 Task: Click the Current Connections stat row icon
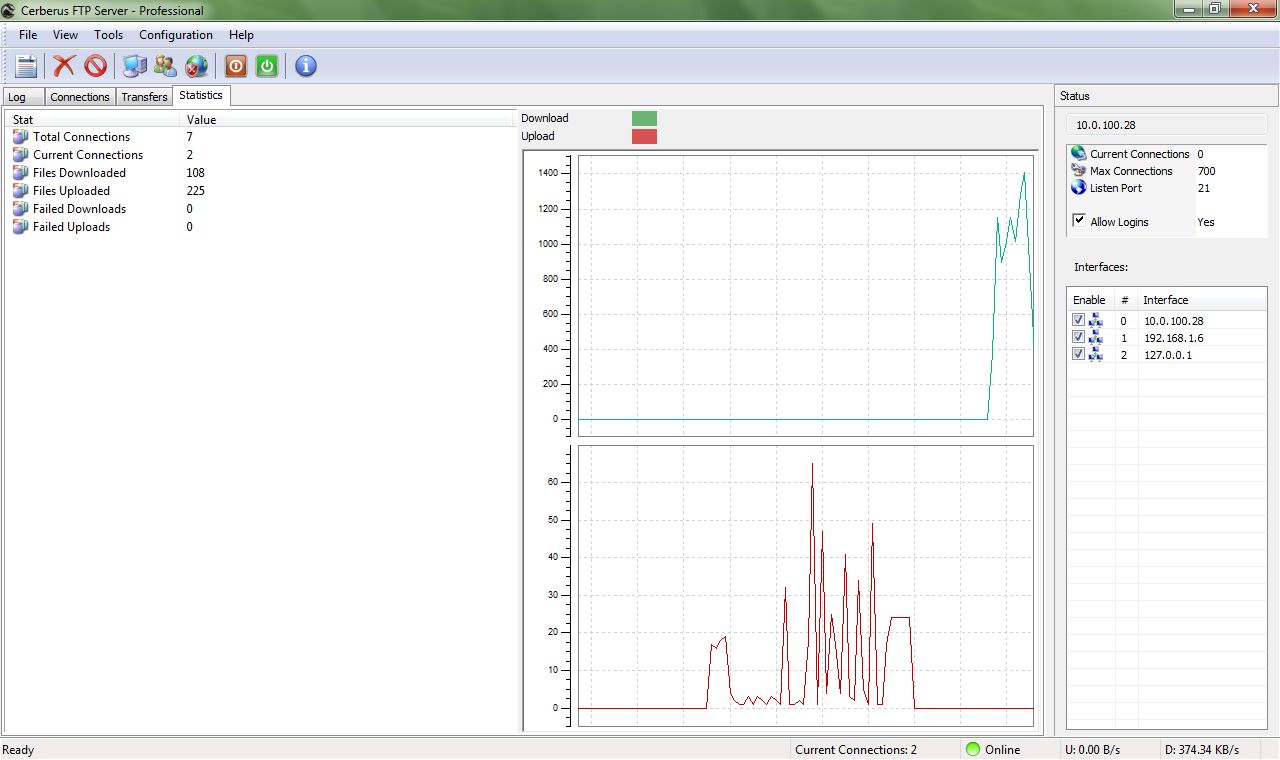click(21, 155)
